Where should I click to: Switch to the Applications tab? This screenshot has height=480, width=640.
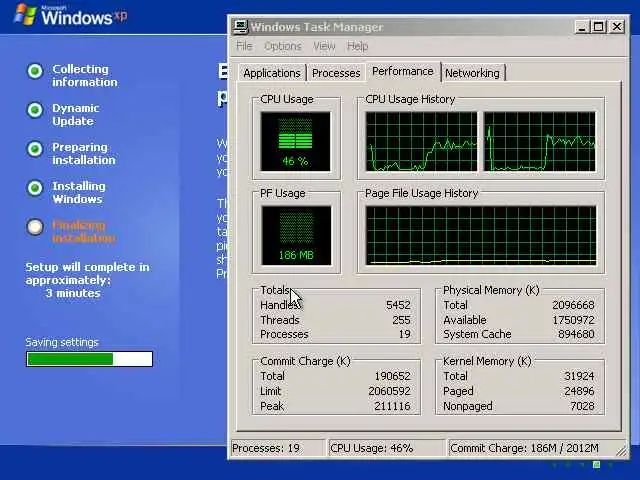[x=272, y=73]
